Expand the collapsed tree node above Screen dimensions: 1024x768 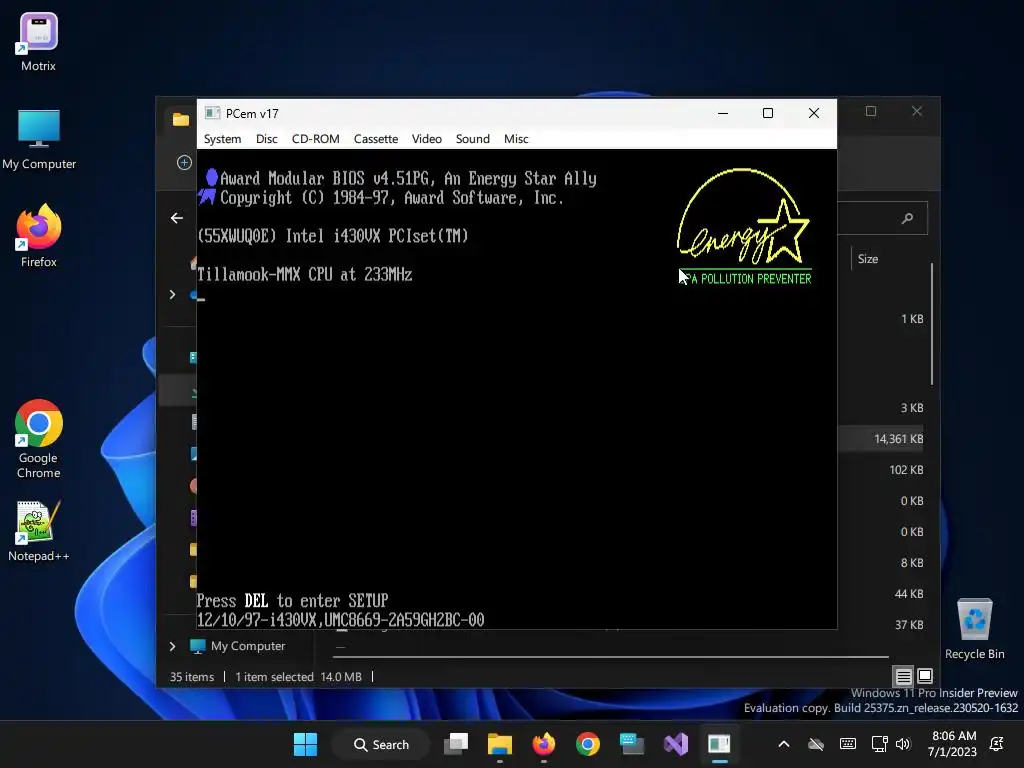(x=172, y=295)
